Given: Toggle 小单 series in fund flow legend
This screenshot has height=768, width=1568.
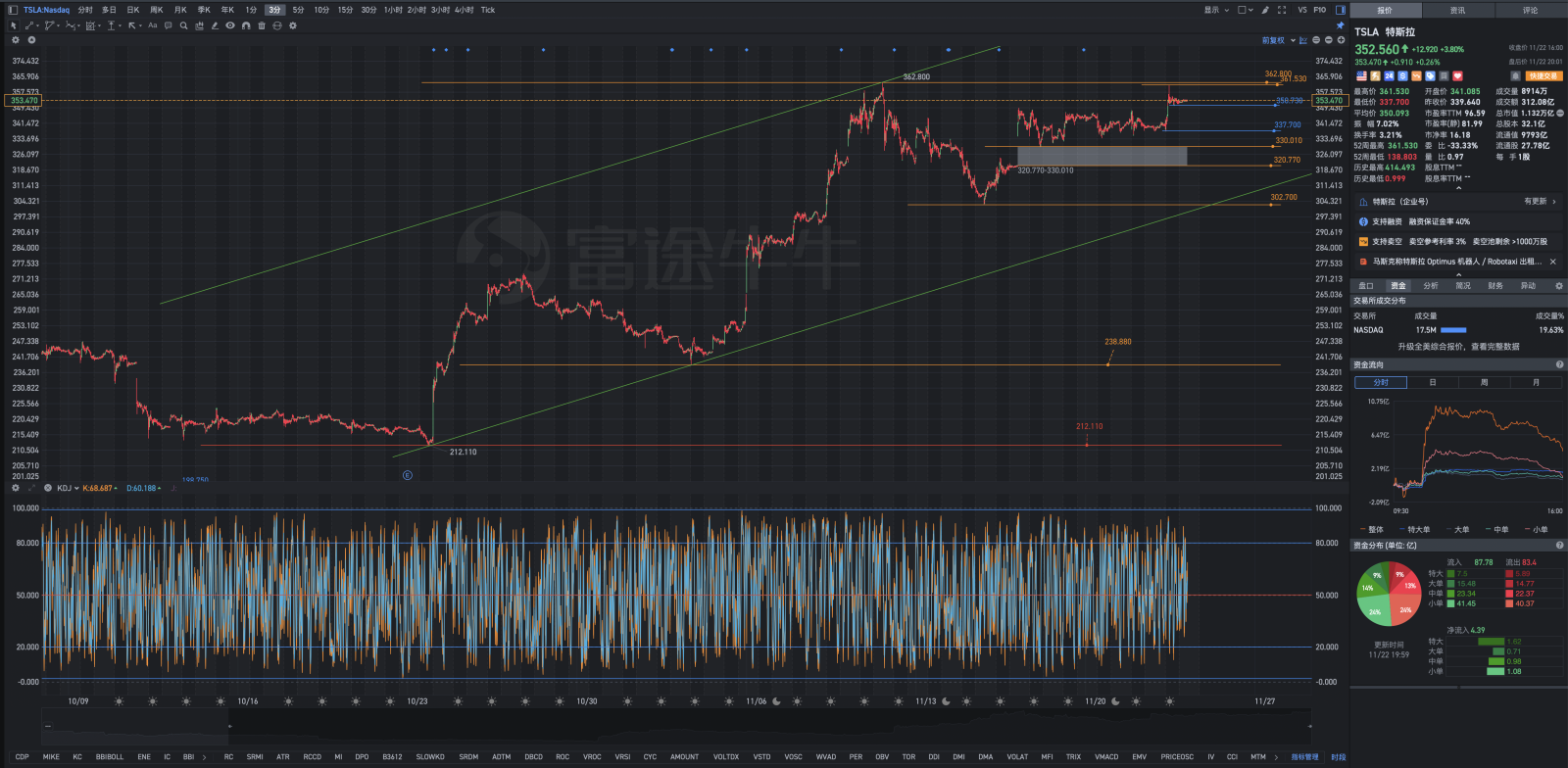Looking at the screenshot, I should tap(1536, 529).
